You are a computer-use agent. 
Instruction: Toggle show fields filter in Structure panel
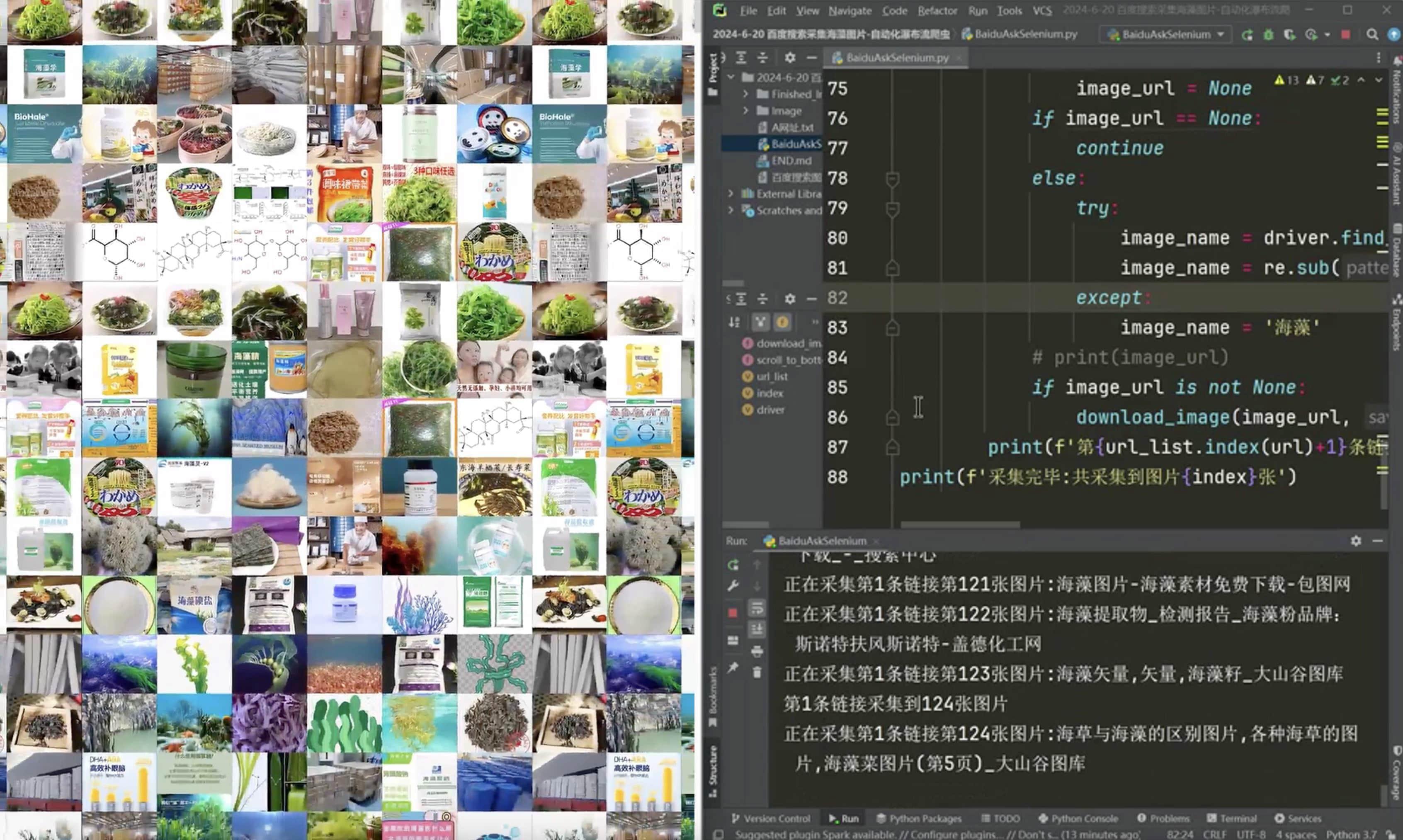tap(782, 322)
